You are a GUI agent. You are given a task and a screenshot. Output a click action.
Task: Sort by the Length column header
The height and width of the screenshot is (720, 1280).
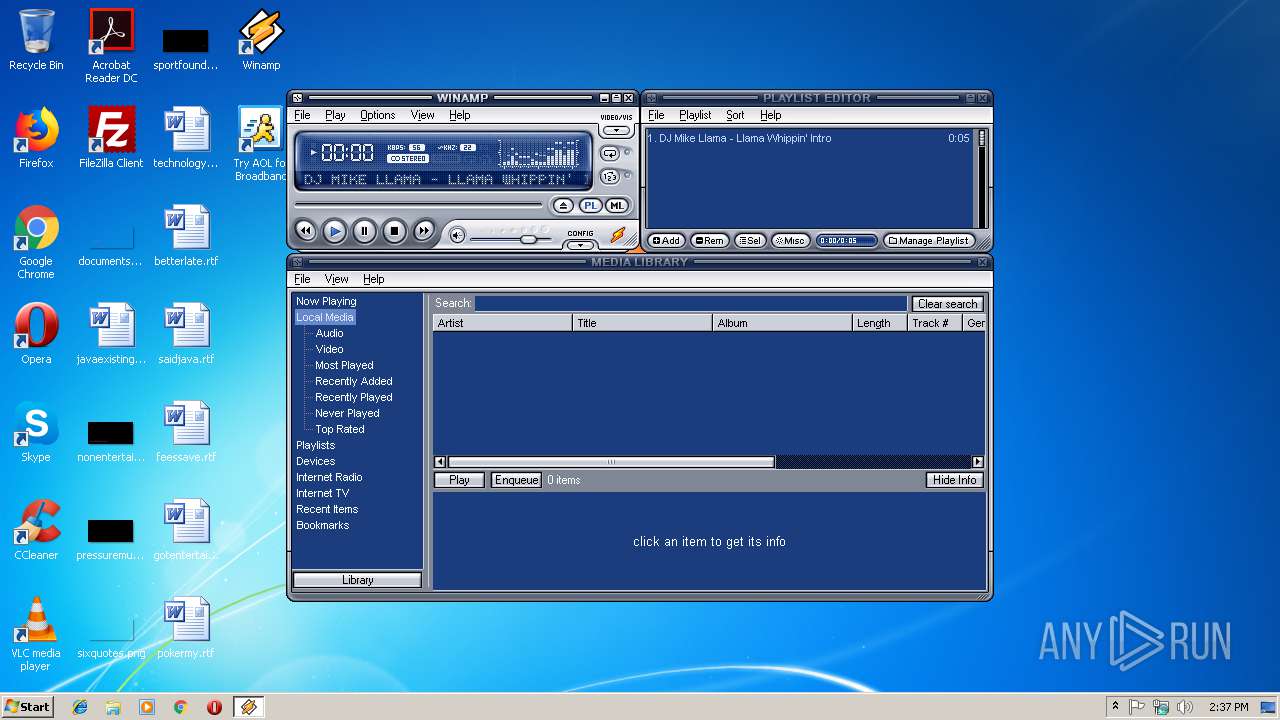(x=880, y=323)
